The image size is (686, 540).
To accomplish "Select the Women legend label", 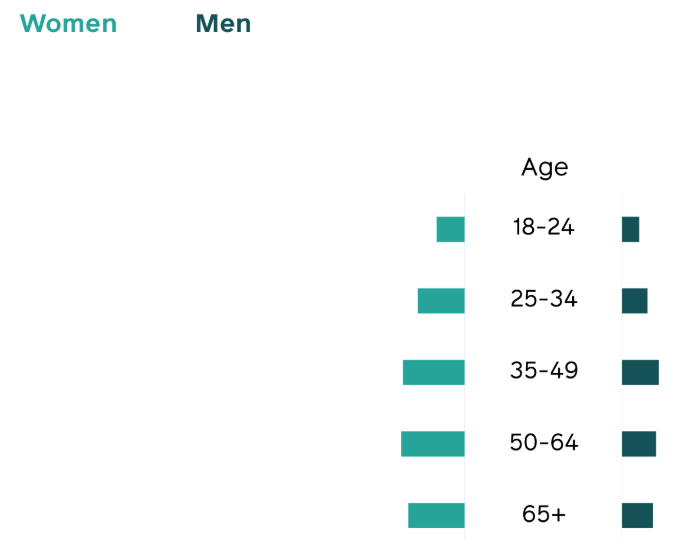I will pyautogui.click(x=69, y=24).
